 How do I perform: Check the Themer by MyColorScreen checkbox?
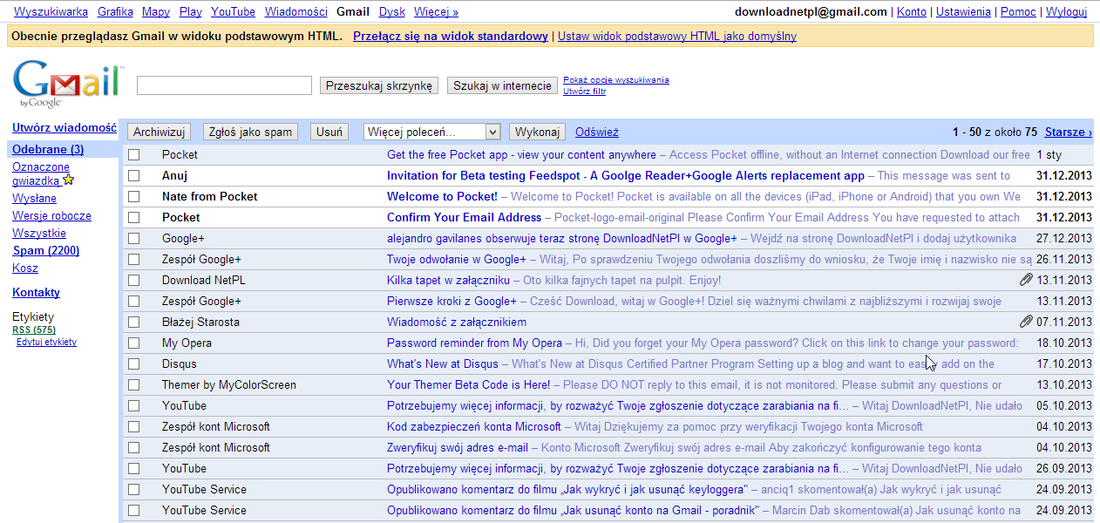pos(134,386)
